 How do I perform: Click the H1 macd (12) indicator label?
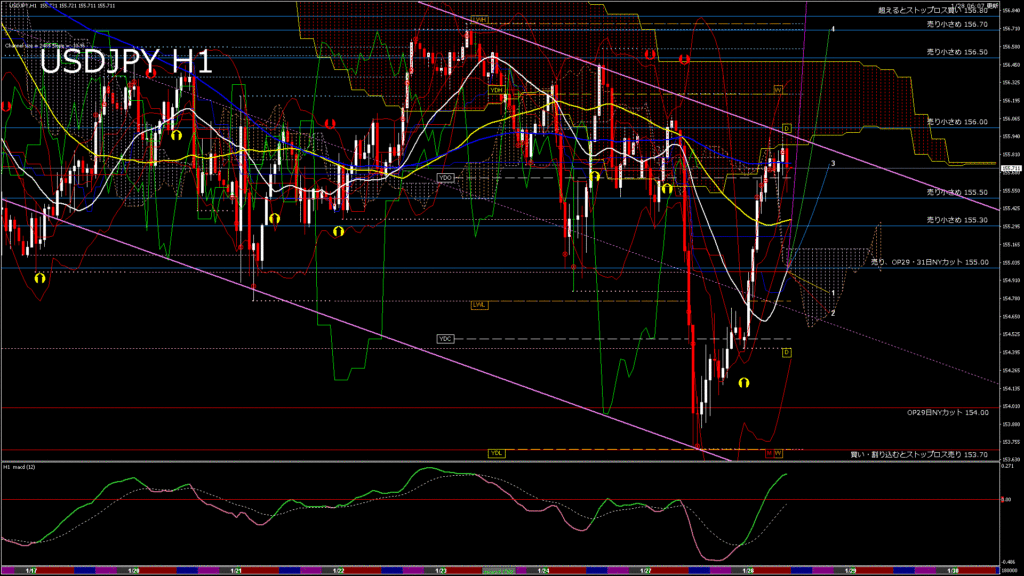22,467
